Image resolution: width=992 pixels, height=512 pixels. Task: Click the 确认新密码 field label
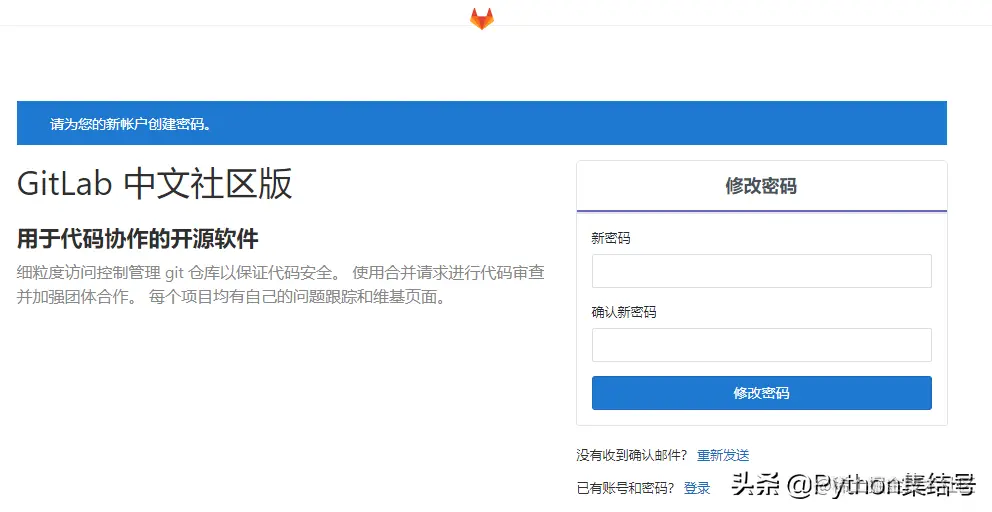coord(624,312)
